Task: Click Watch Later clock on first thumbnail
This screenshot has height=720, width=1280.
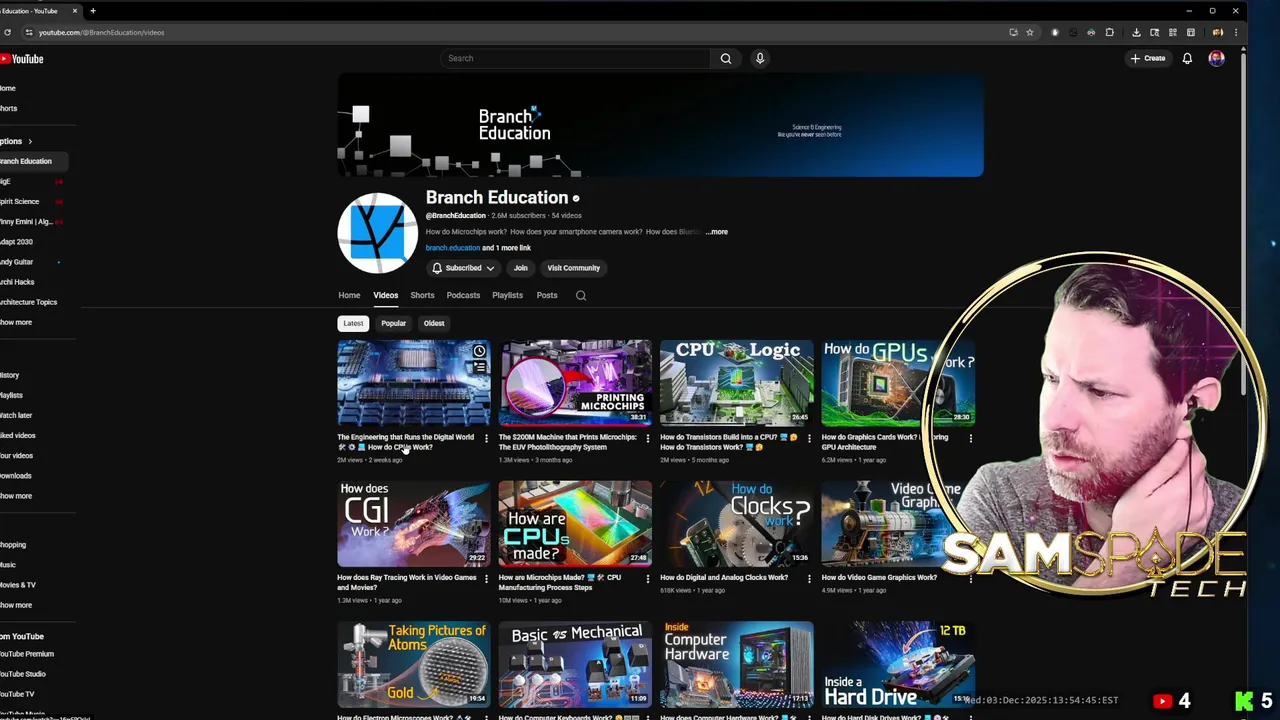Action: [x=479, y=351]
